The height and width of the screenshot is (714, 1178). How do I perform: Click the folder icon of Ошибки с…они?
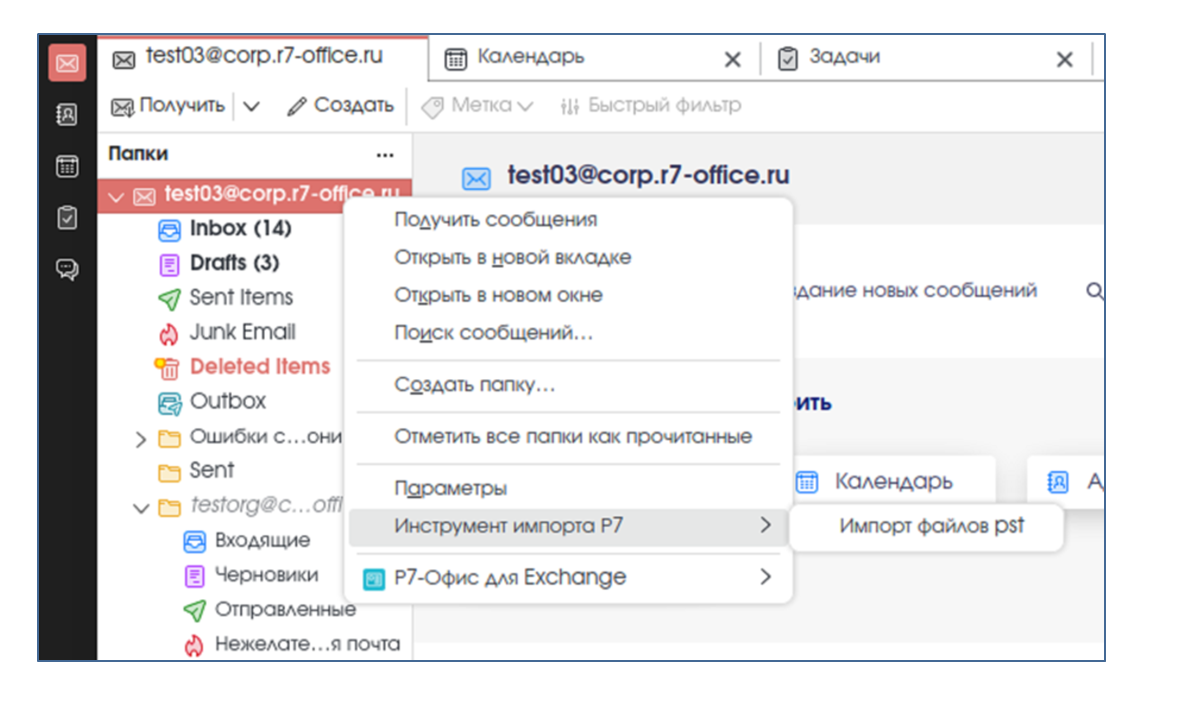170,438
